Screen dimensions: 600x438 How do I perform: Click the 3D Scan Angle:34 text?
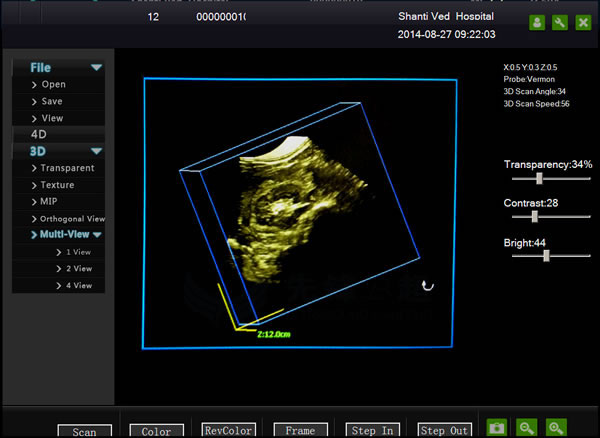[x=534, y=91]
